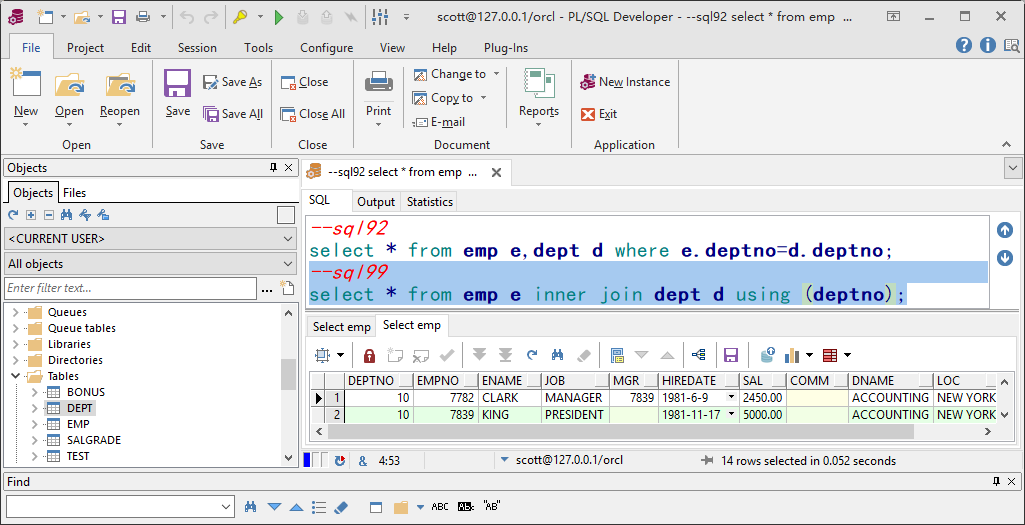Expand the SALGRADE table node

pyautogui.click(x=35, y=440)
